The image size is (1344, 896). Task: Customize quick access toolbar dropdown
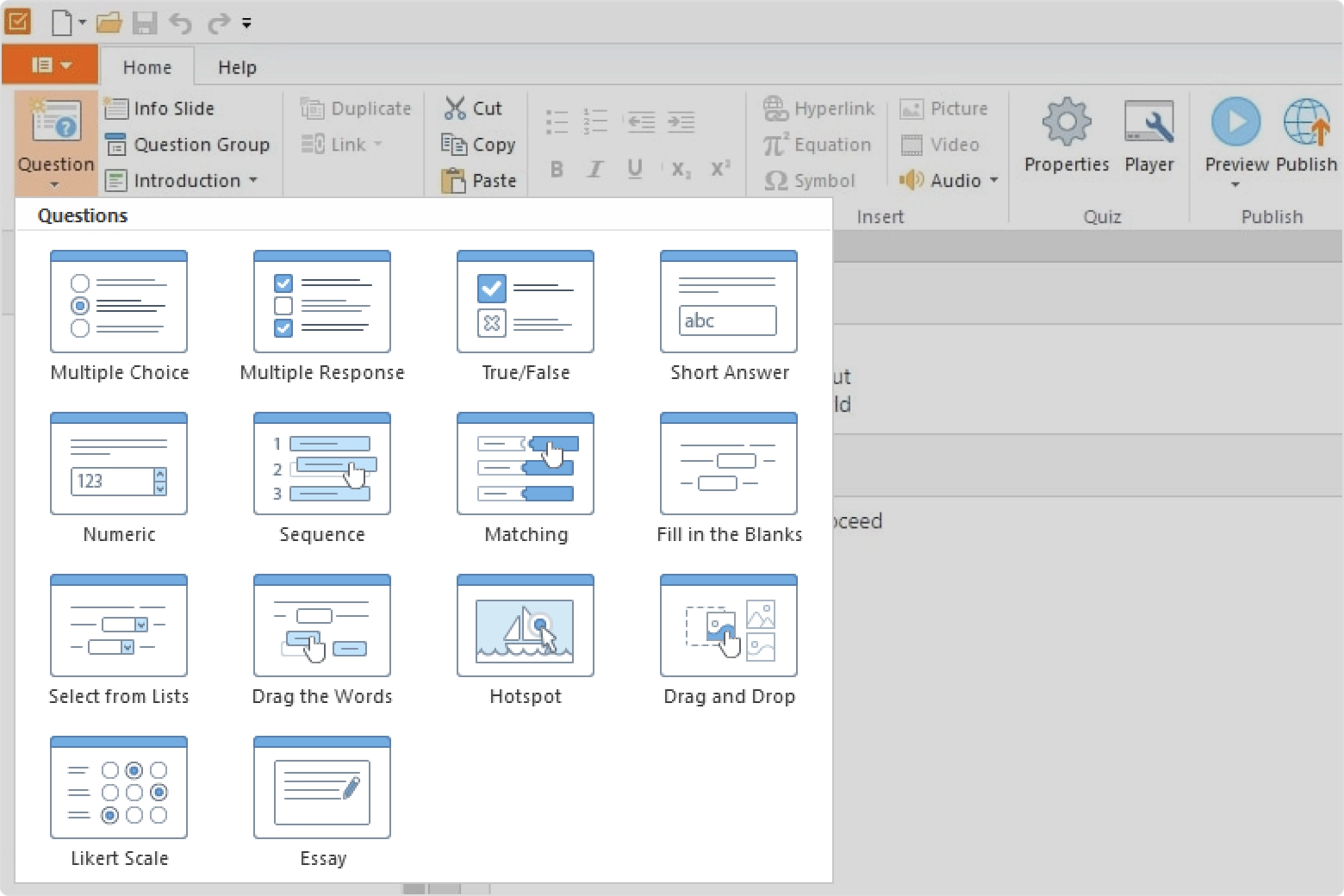[246, 23]
